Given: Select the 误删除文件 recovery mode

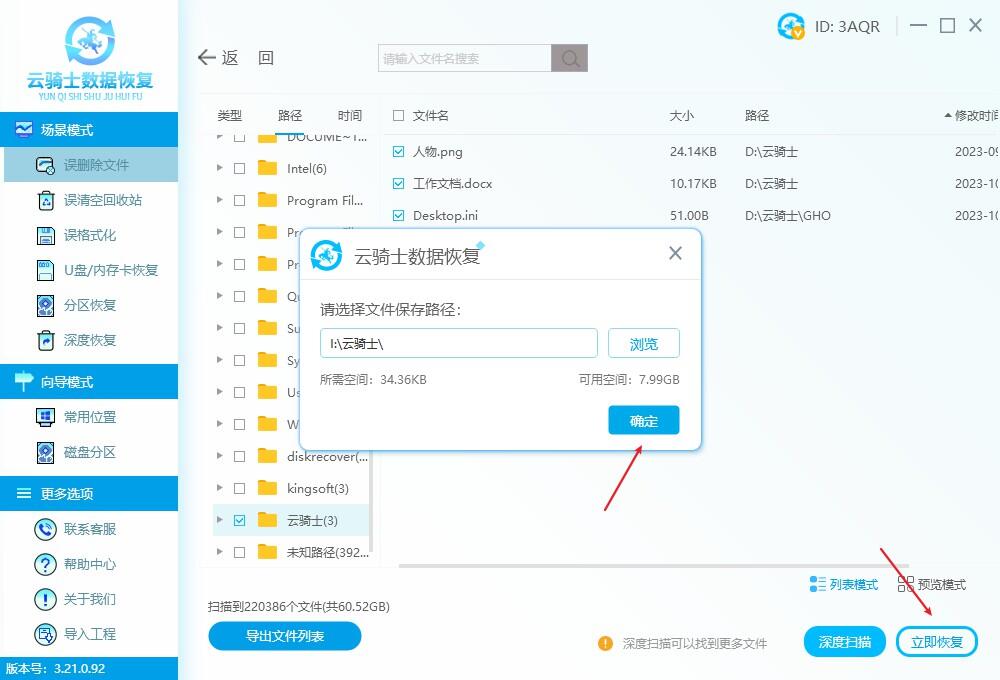Looking at the screenshot, I should (91, 165).
